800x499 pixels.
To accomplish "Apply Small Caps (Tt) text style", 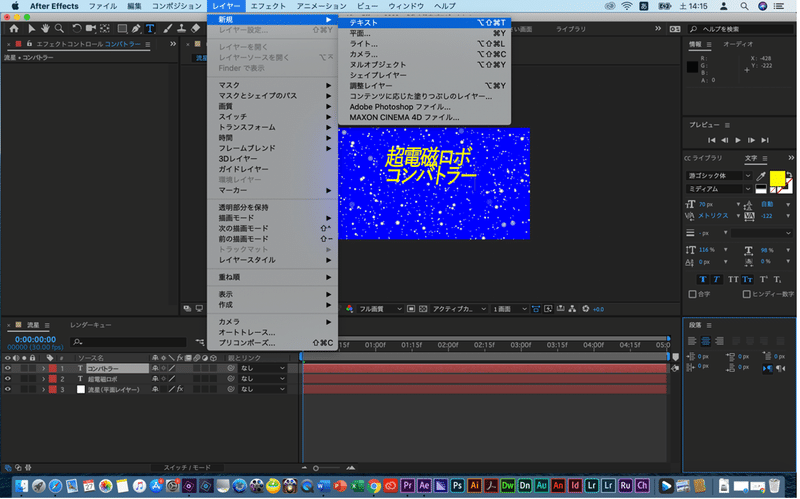I will click(x=747, y=280).
